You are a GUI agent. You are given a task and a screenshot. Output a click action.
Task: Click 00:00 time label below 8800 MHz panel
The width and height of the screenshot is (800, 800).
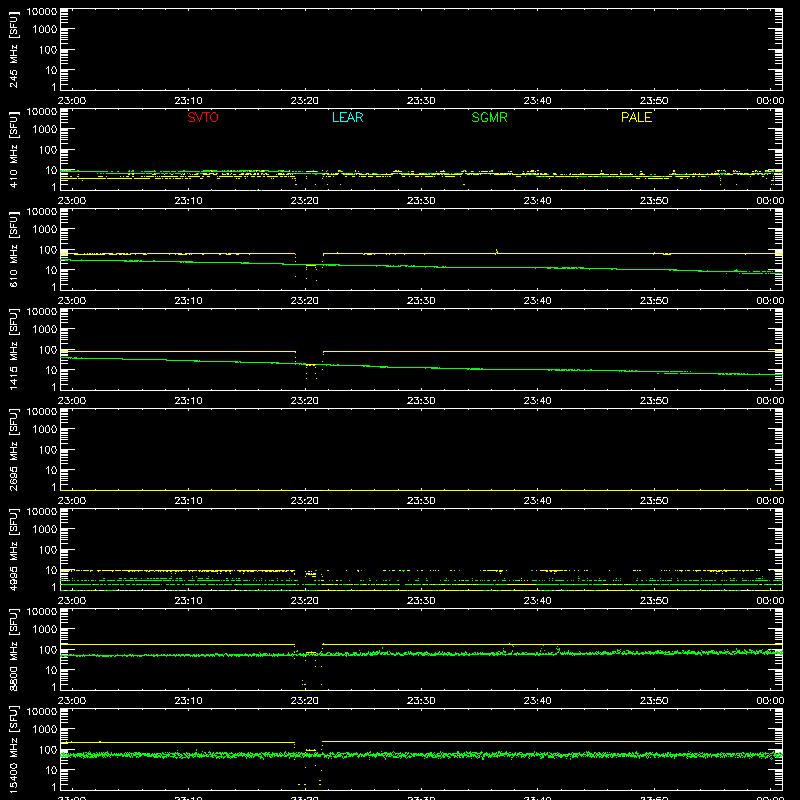pos(770,701)
